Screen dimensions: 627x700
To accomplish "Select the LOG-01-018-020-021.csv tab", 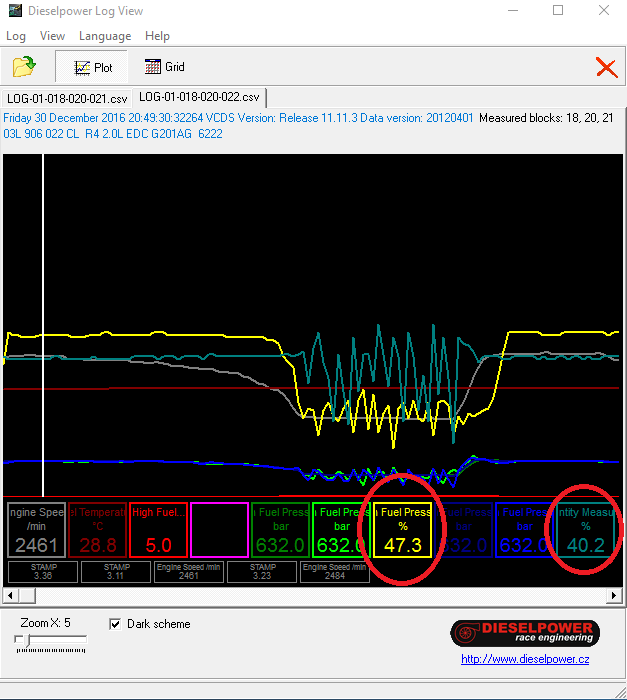I will pos(67,98).
